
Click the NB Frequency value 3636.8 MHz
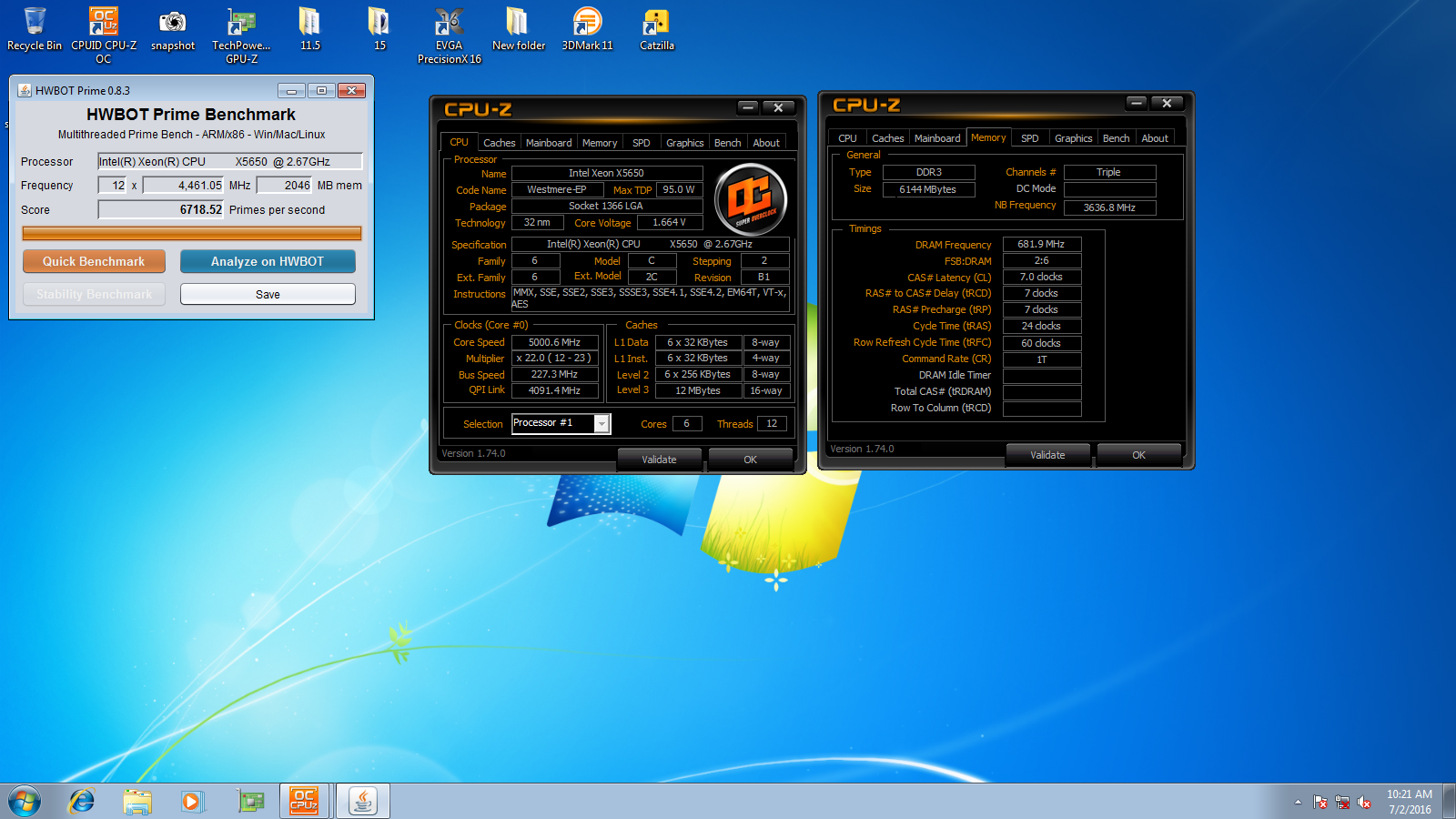[x=1109, y=207]
